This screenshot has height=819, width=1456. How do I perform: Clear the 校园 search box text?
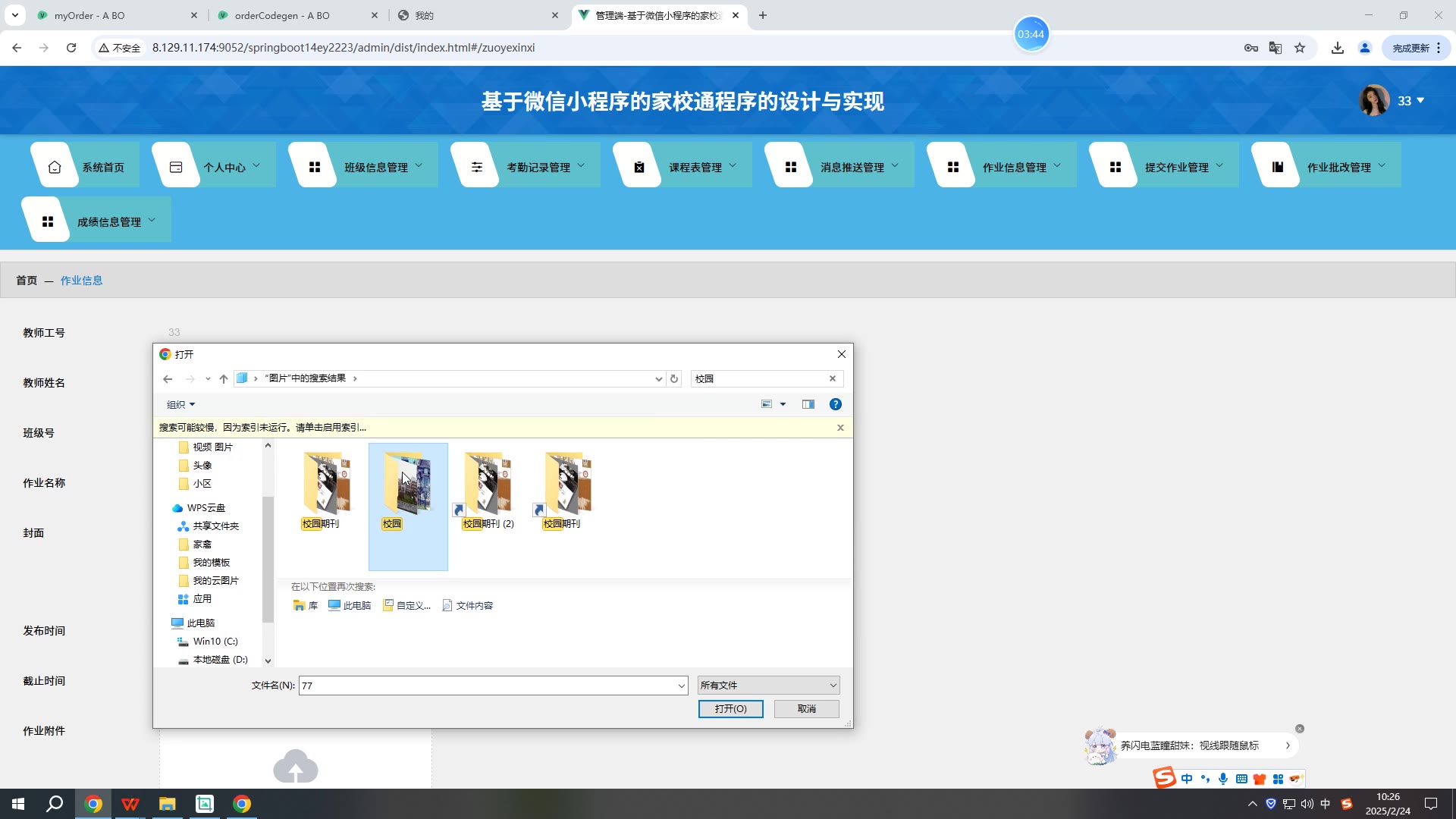click(x=832, y=378)
